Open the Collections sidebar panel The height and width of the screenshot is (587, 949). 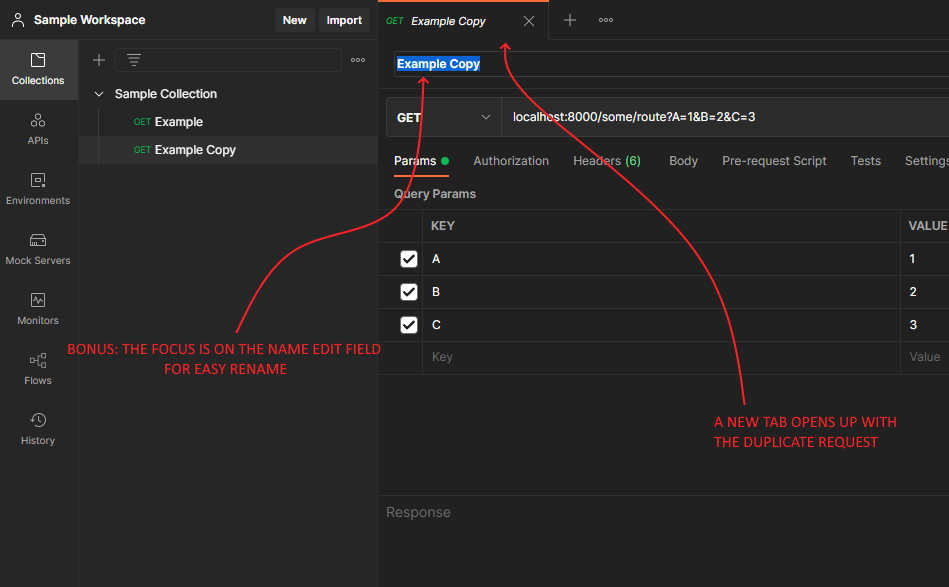[x=38, y=70]
